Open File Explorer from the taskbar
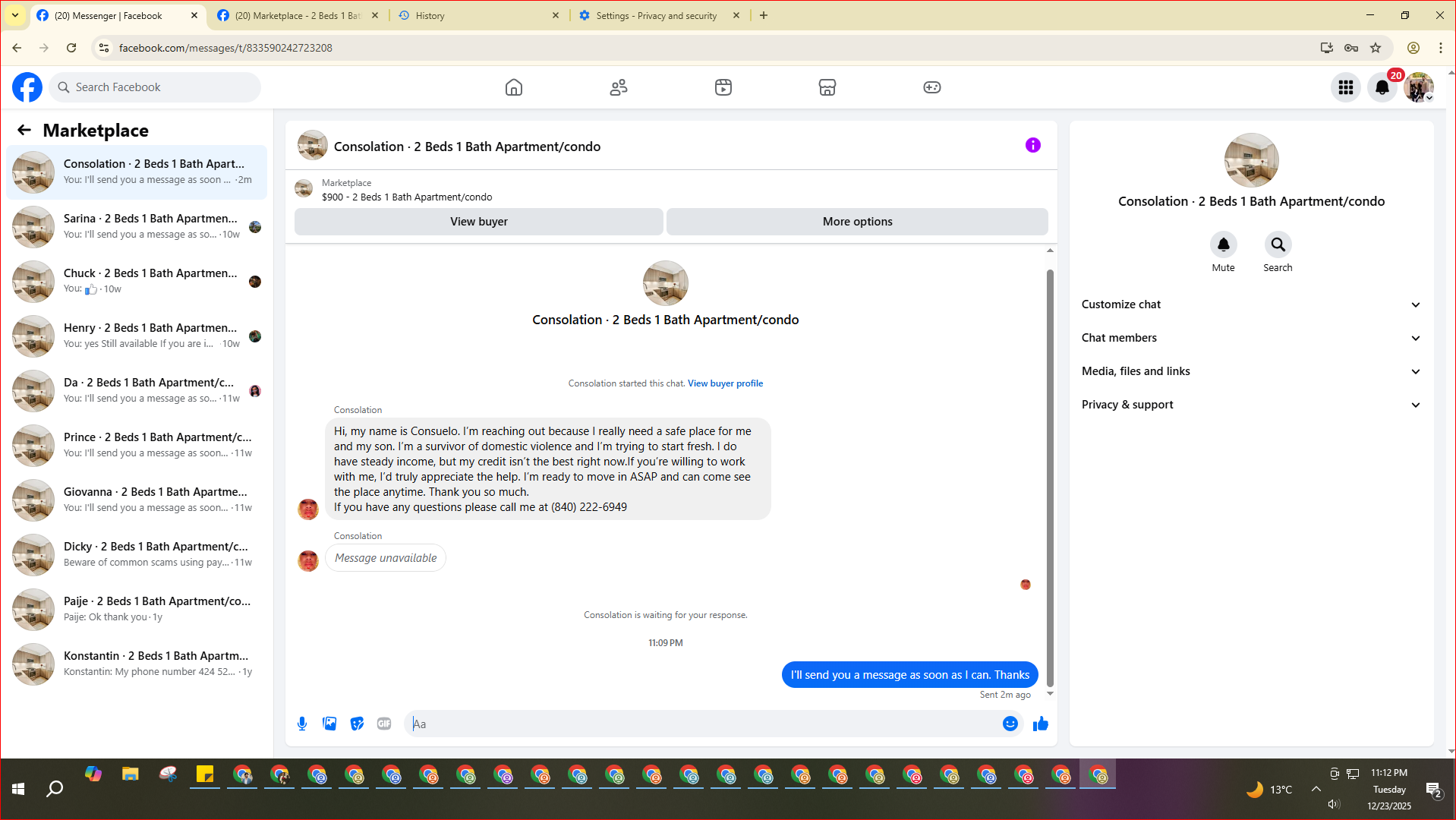 (131, 774)
